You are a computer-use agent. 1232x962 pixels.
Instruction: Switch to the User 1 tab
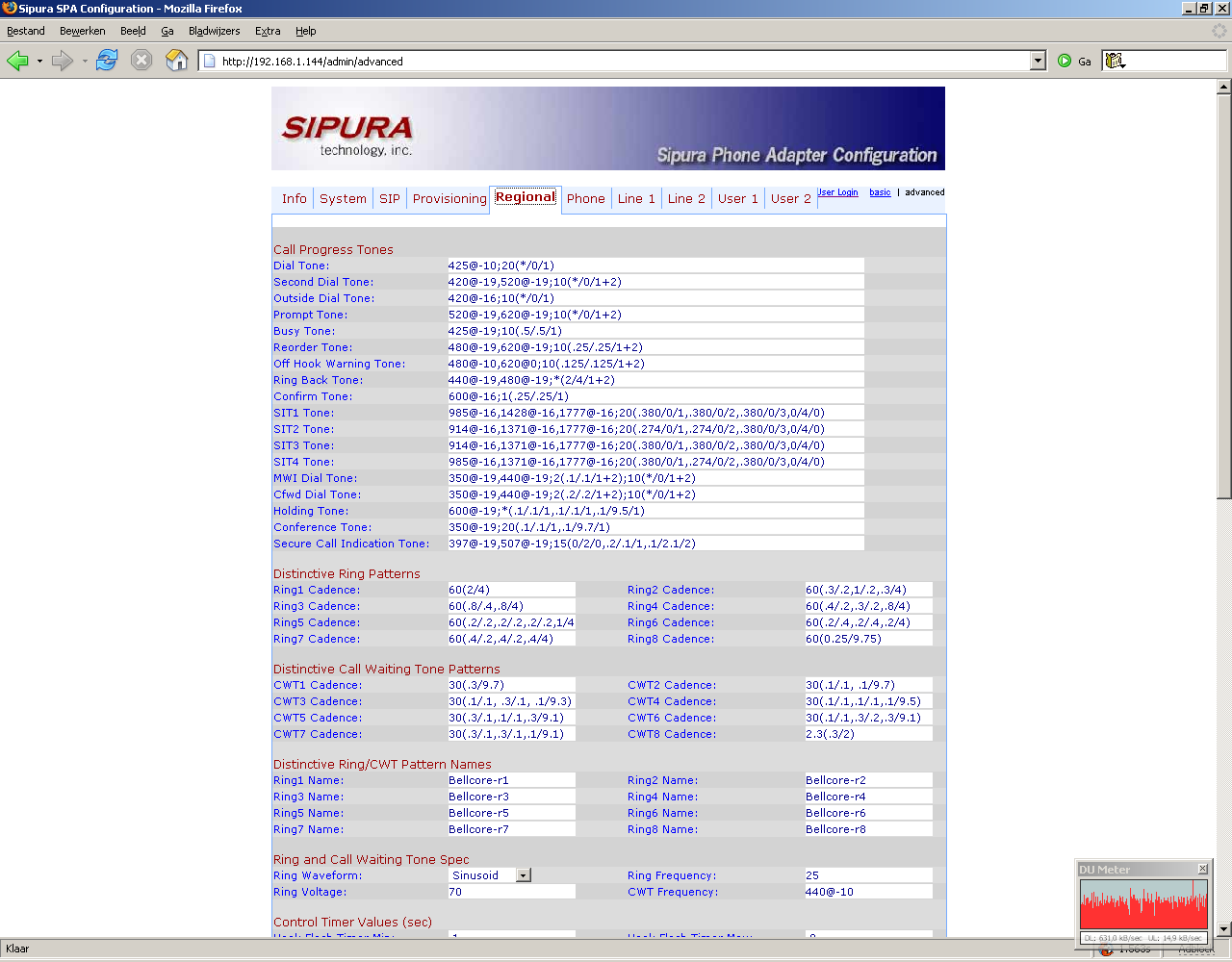pyautogui.click(x=738, y=199)
